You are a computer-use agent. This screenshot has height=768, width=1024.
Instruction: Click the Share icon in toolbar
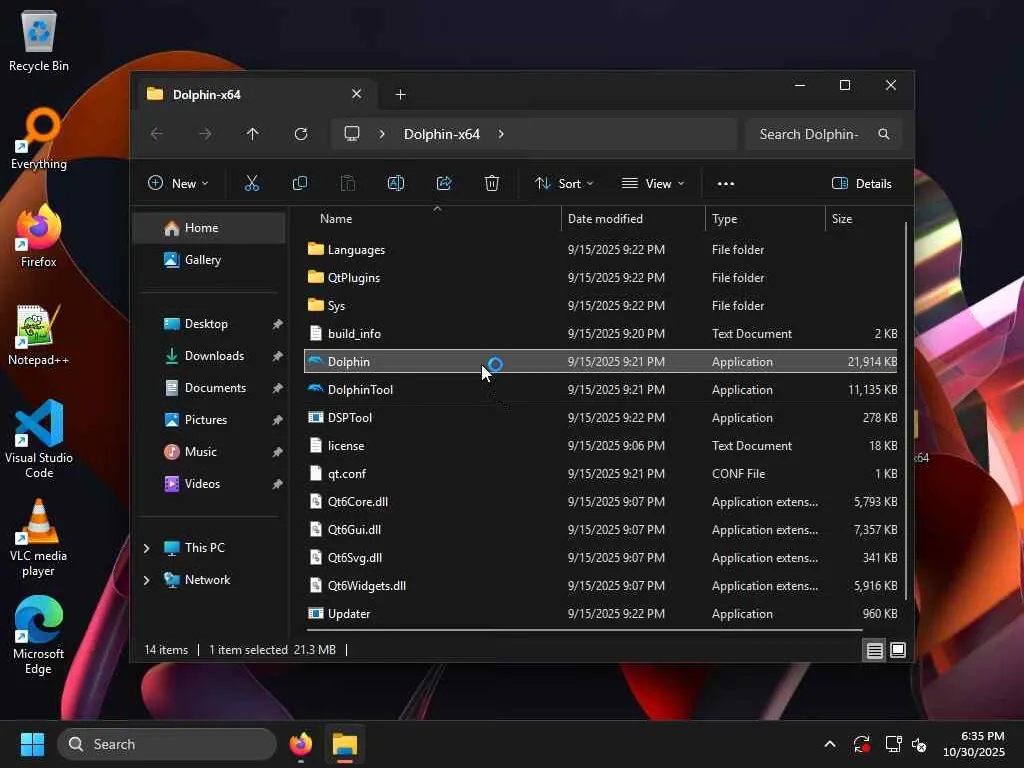(444, 183)
